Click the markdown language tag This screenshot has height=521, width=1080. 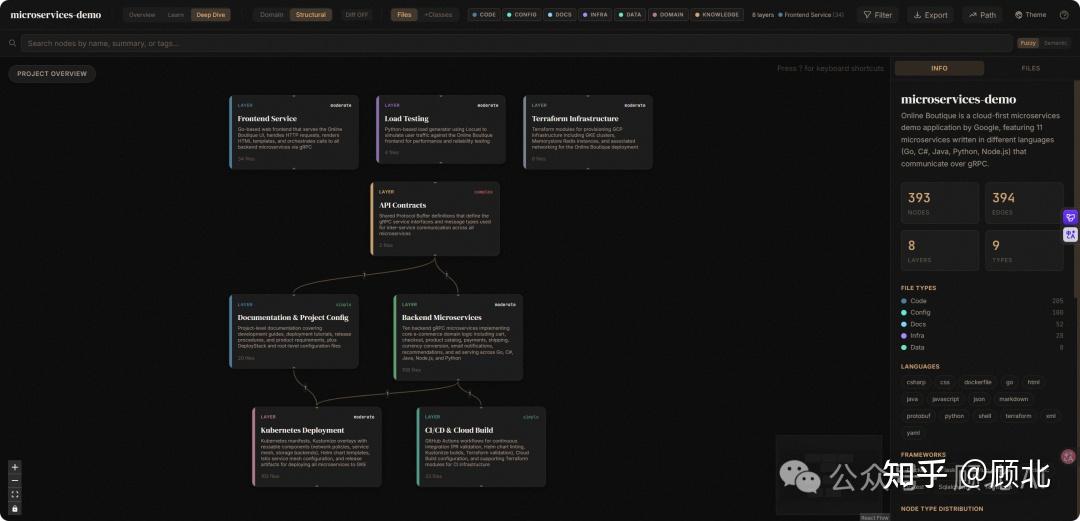[x=1013, y=399]
